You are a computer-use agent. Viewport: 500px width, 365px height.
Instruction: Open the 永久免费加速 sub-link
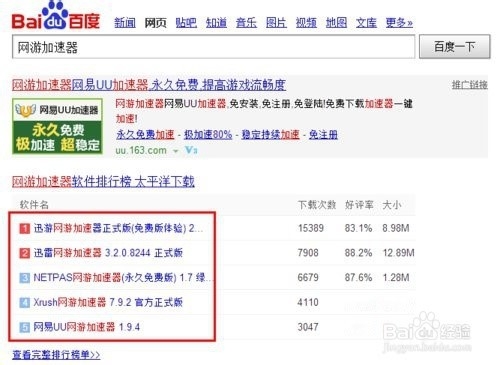145,135
